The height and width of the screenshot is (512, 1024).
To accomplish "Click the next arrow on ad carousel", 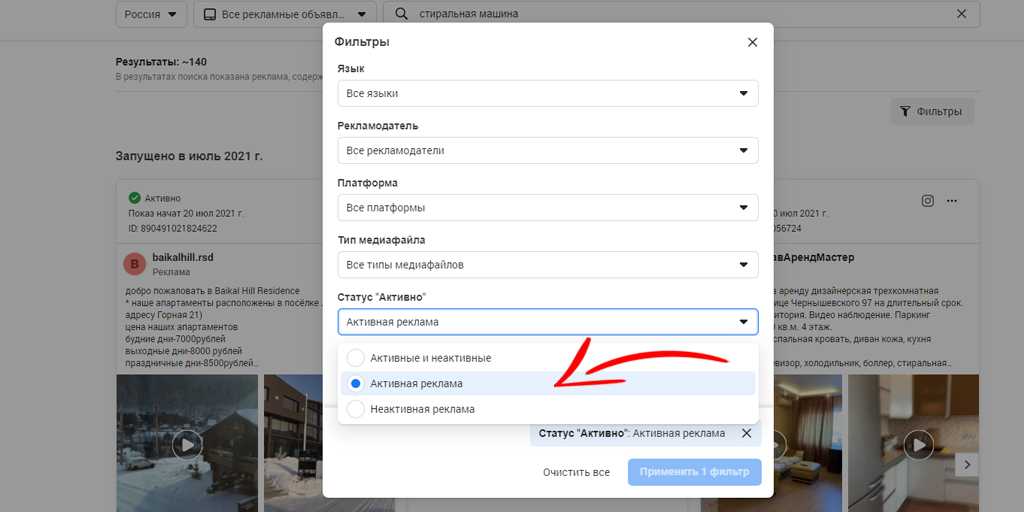I will [965, 464].
